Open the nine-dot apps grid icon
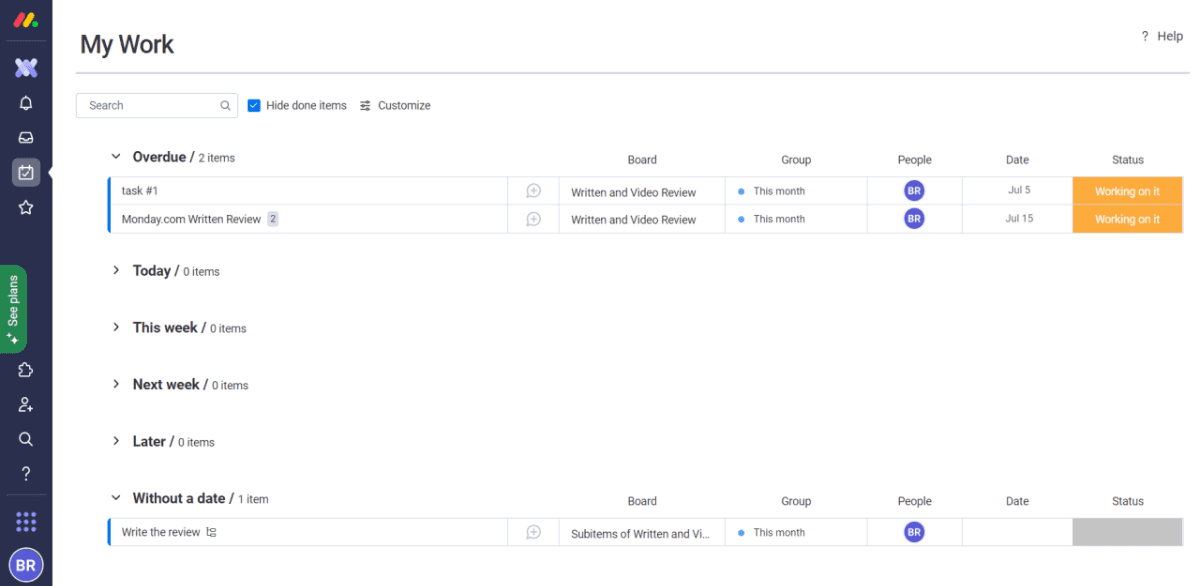The width and height of the screenshot is (1200, 586). [26, 522]
